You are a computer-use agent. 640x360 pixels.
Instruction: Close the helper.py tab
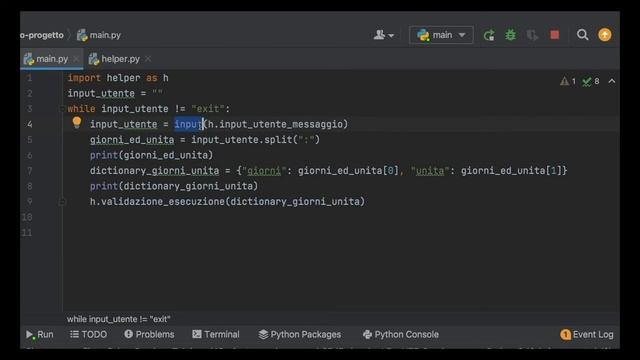click(x=148, y=59)
